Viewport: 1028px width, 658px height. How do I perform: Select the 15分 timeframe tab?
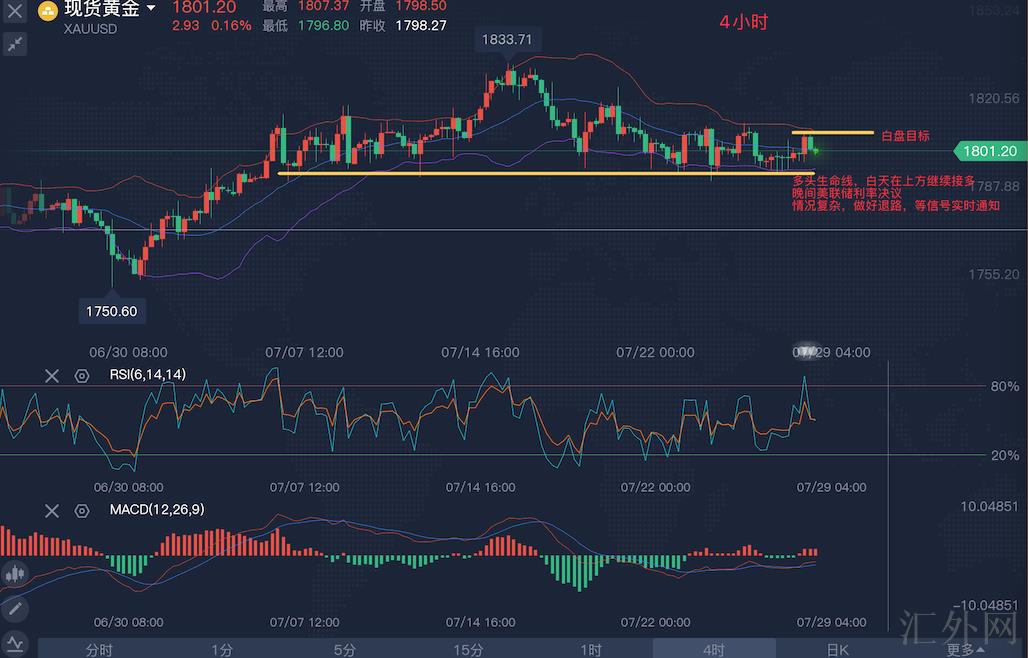coord(468,649)
